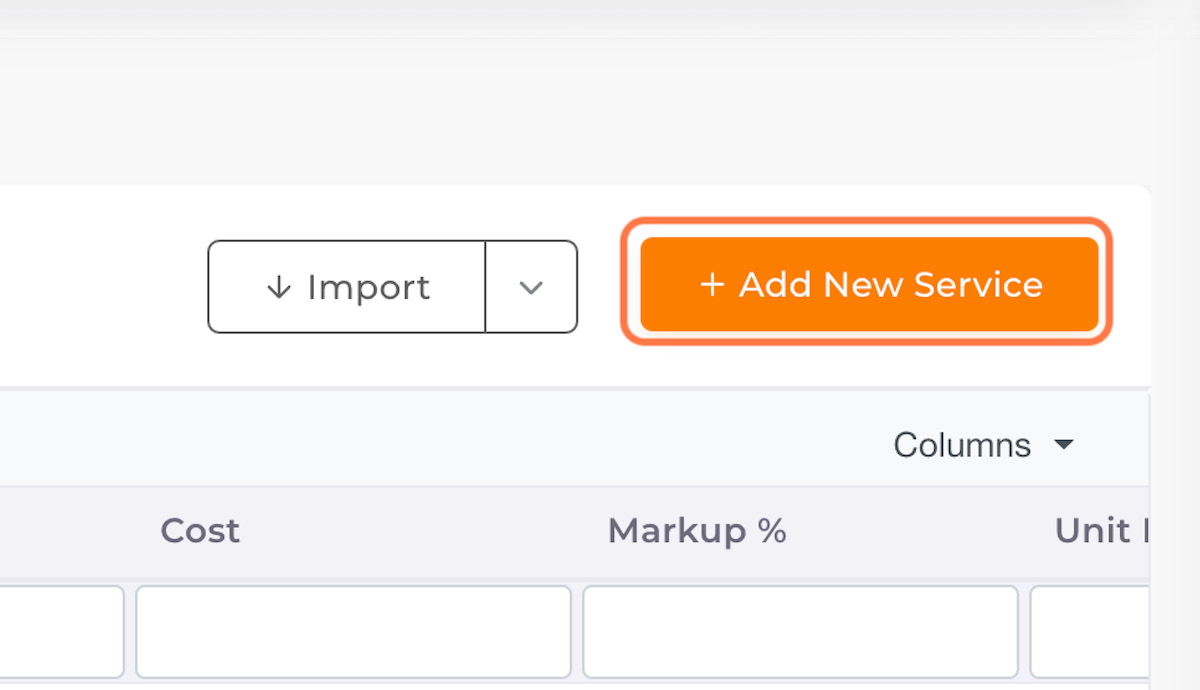
Task: Click the leftmost partially visible filter box
Action: pyautogui.click(x=60, y=631)
